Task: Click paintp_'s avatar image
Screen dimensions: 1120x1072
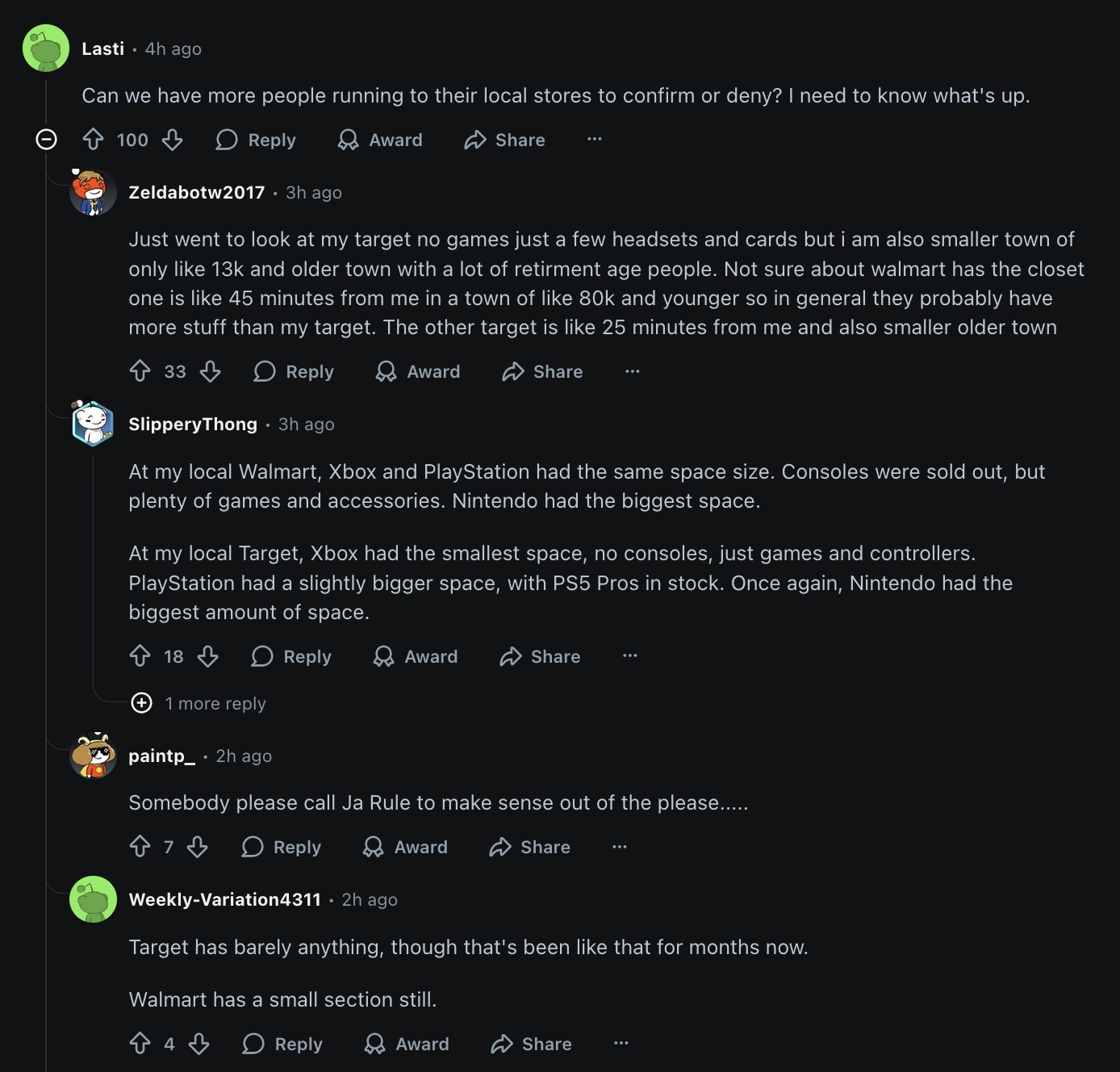Action: tap(94, 756)
